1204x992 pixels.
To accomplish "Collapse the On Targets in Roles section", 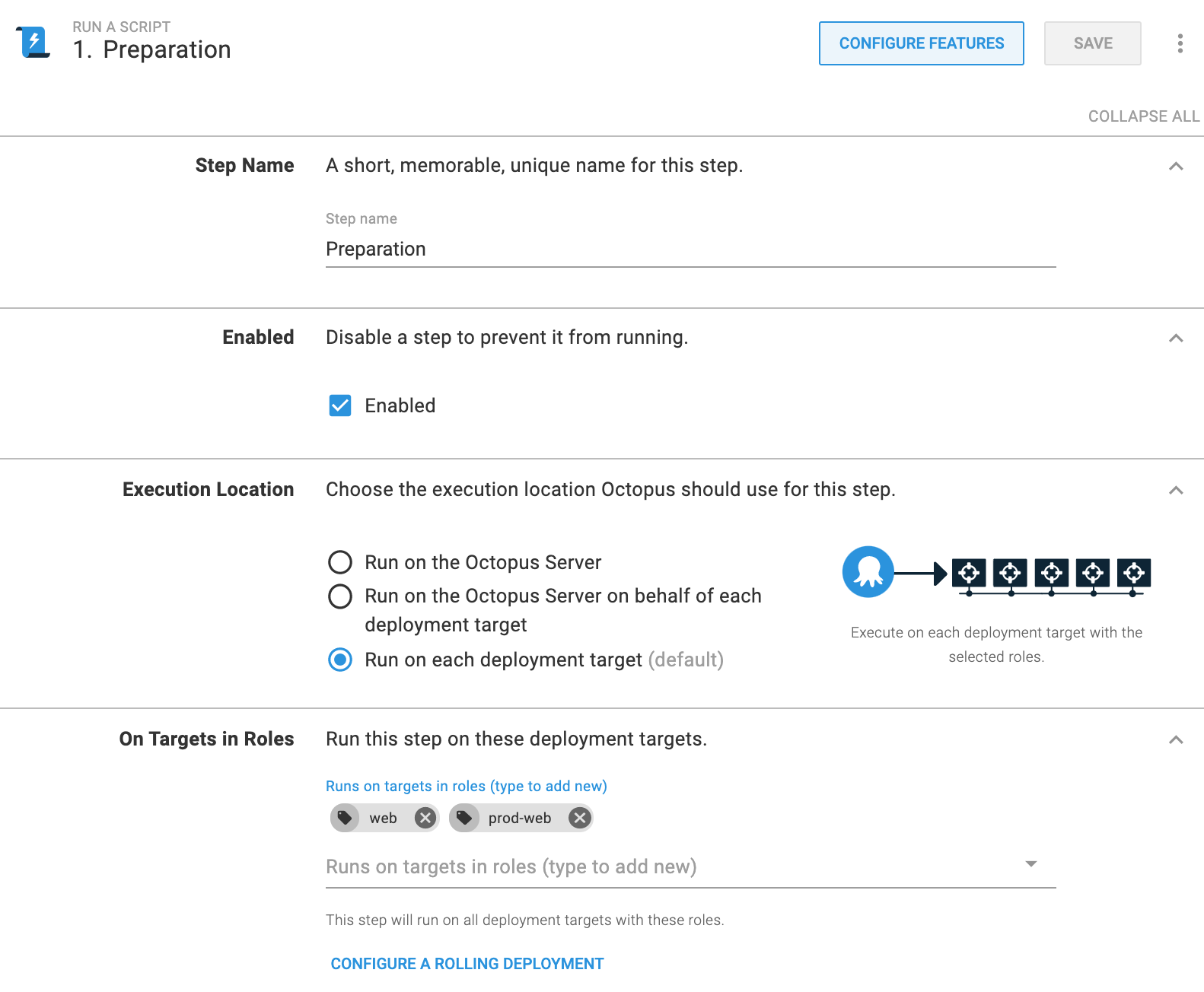I will (1176, 739).
